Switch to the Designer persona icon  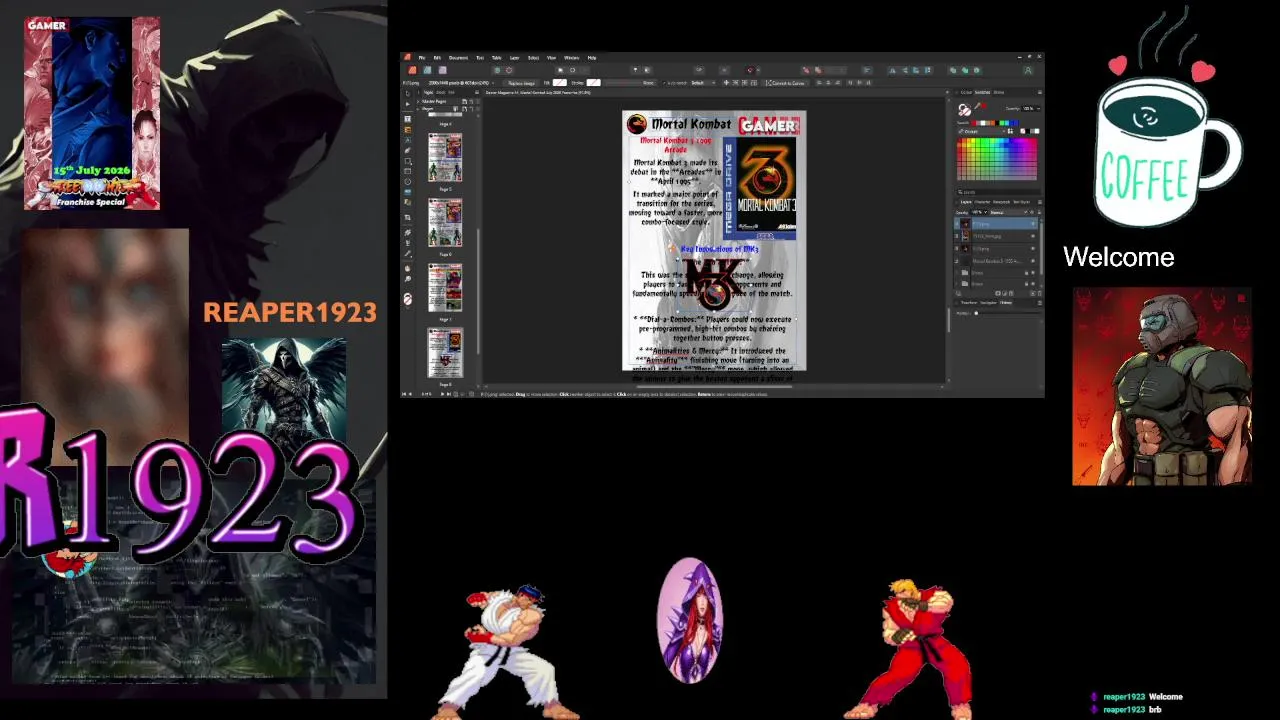coord(427,70)
